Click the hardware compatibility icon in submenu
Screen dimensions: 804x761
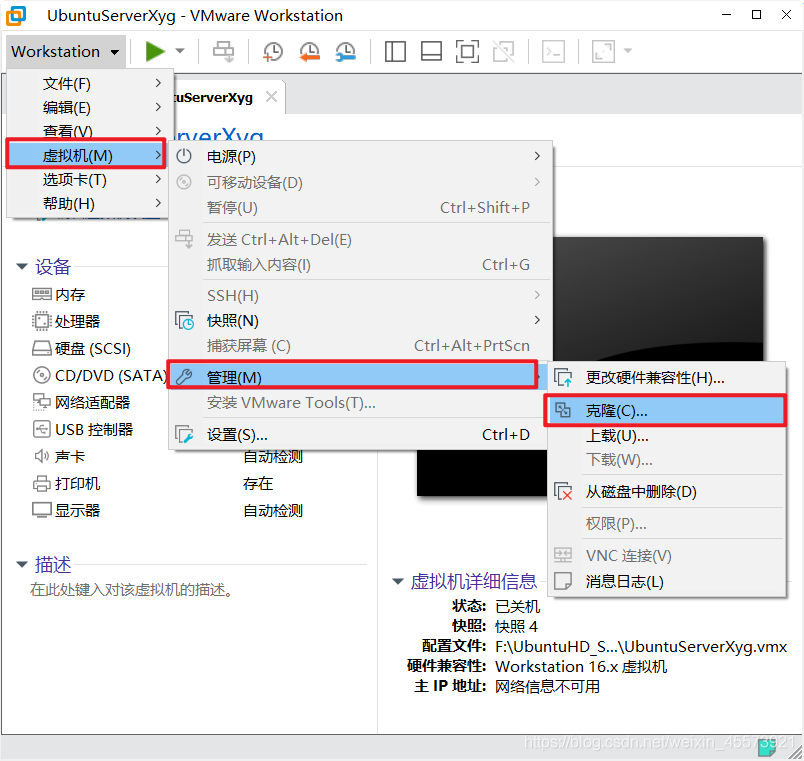pos(563,378)
